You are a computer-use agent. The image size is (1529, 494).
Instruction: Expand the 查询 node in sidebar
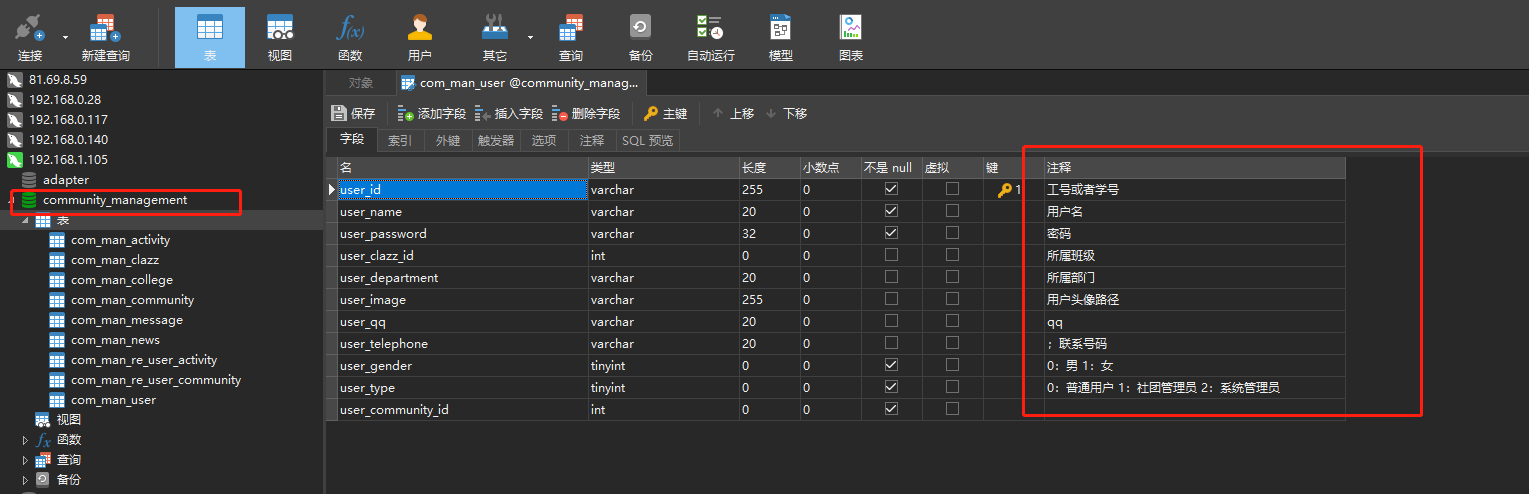click(x=26, y=460)
